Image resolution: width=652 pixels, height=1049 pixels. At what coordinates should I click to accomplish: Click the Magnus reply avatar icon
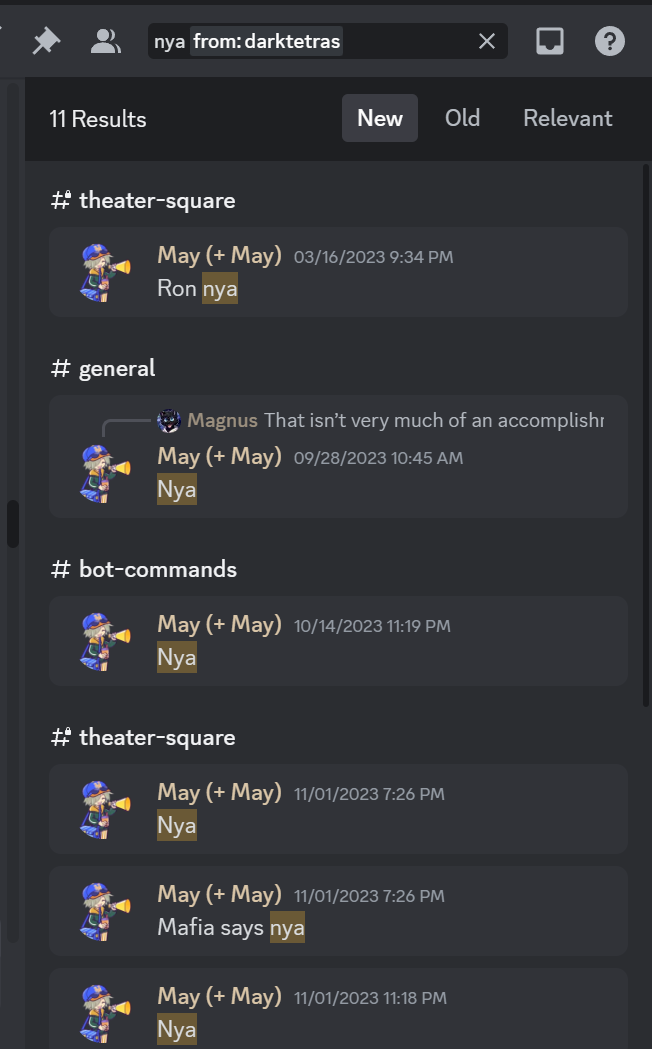click(x=169, y=421)
